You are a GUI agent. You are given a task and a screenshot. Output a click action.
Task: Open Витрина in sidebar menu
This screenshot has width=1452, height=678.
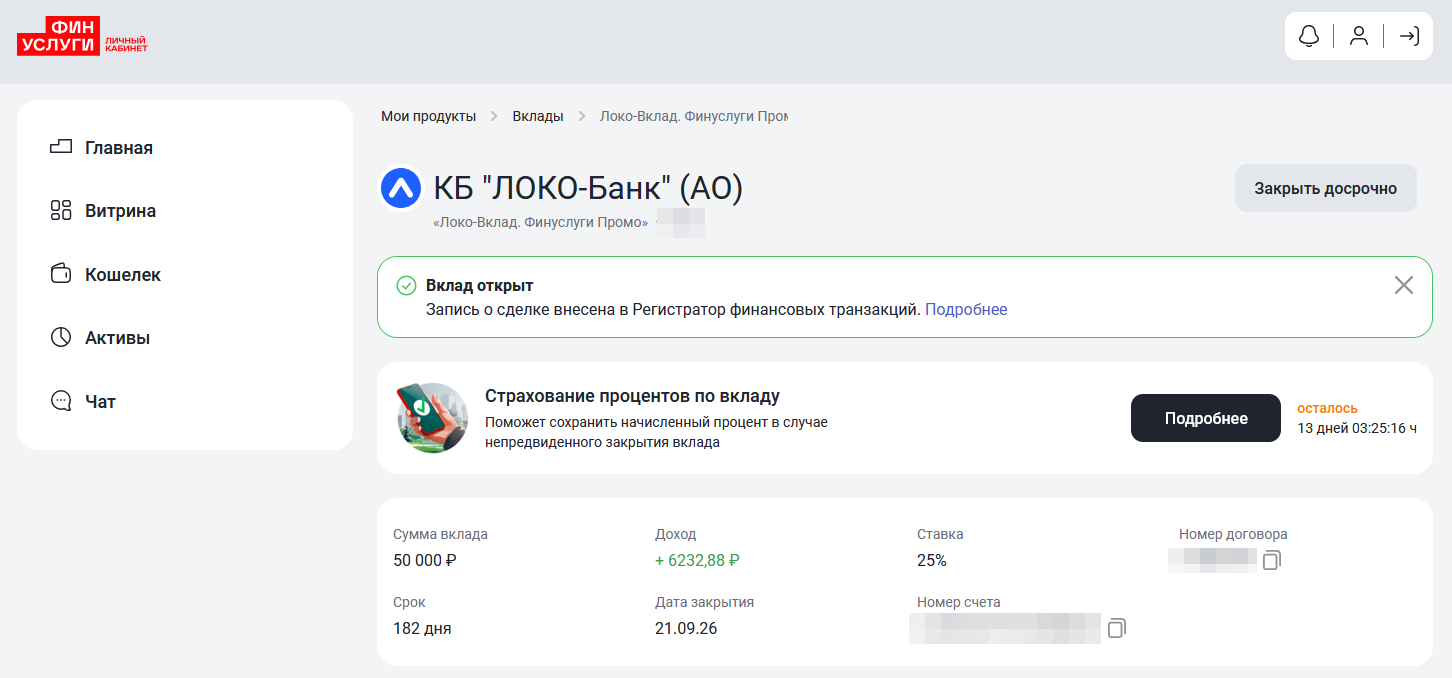click(120, 211)
